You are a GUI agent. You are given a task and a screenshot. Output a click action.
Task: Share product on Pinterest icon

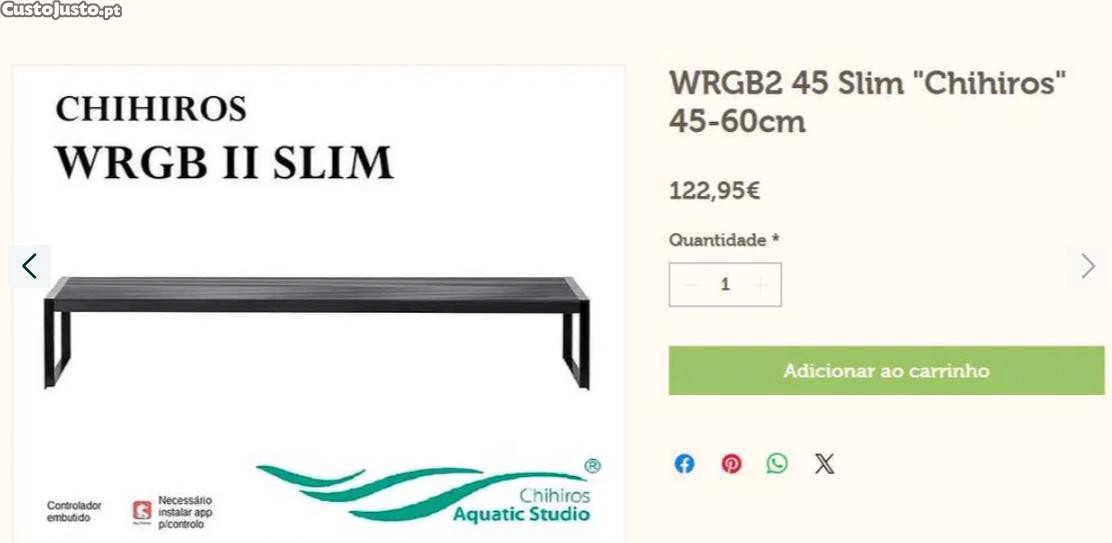click(731, 464)
